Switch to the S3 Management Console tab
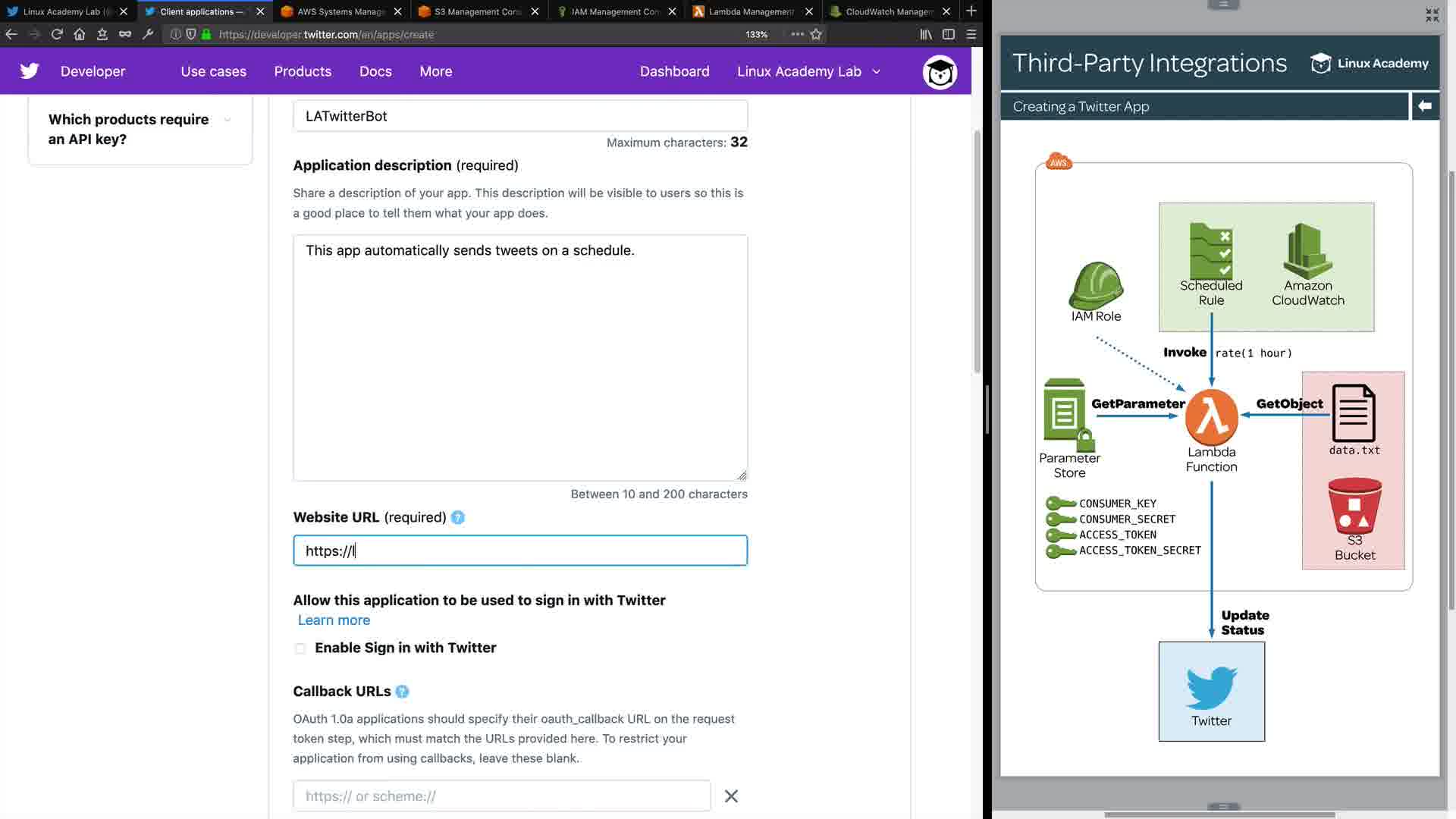 click(478, 11)
